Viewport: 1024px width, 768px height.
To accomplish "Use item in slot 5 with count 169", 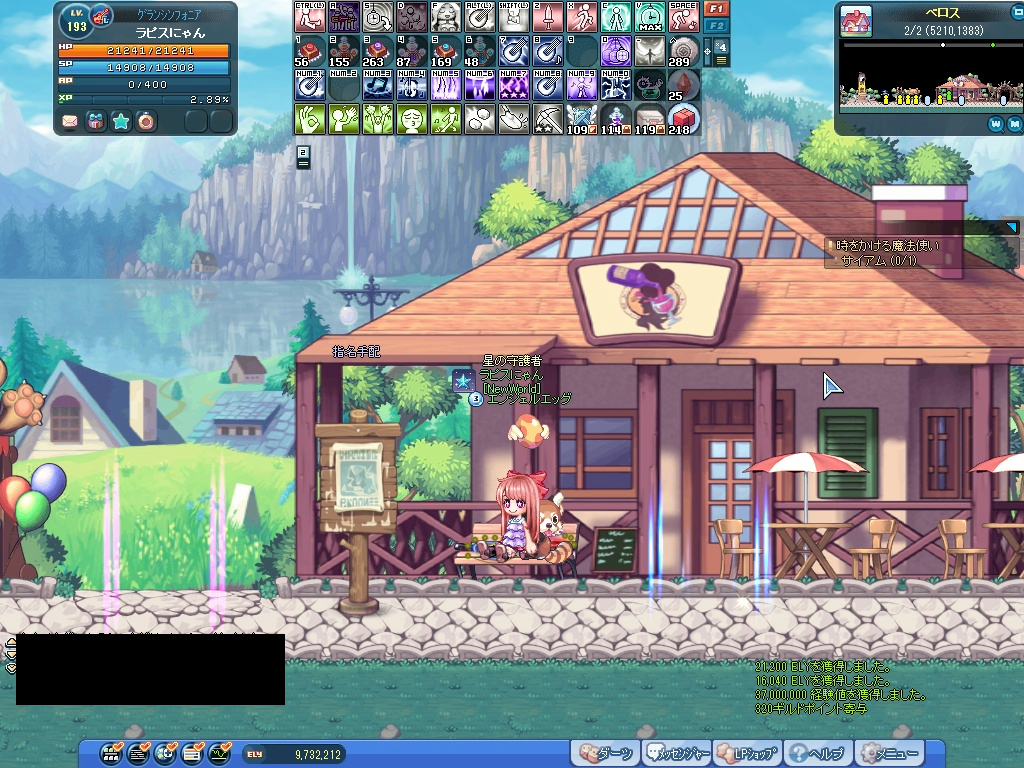I will (446, 52).
